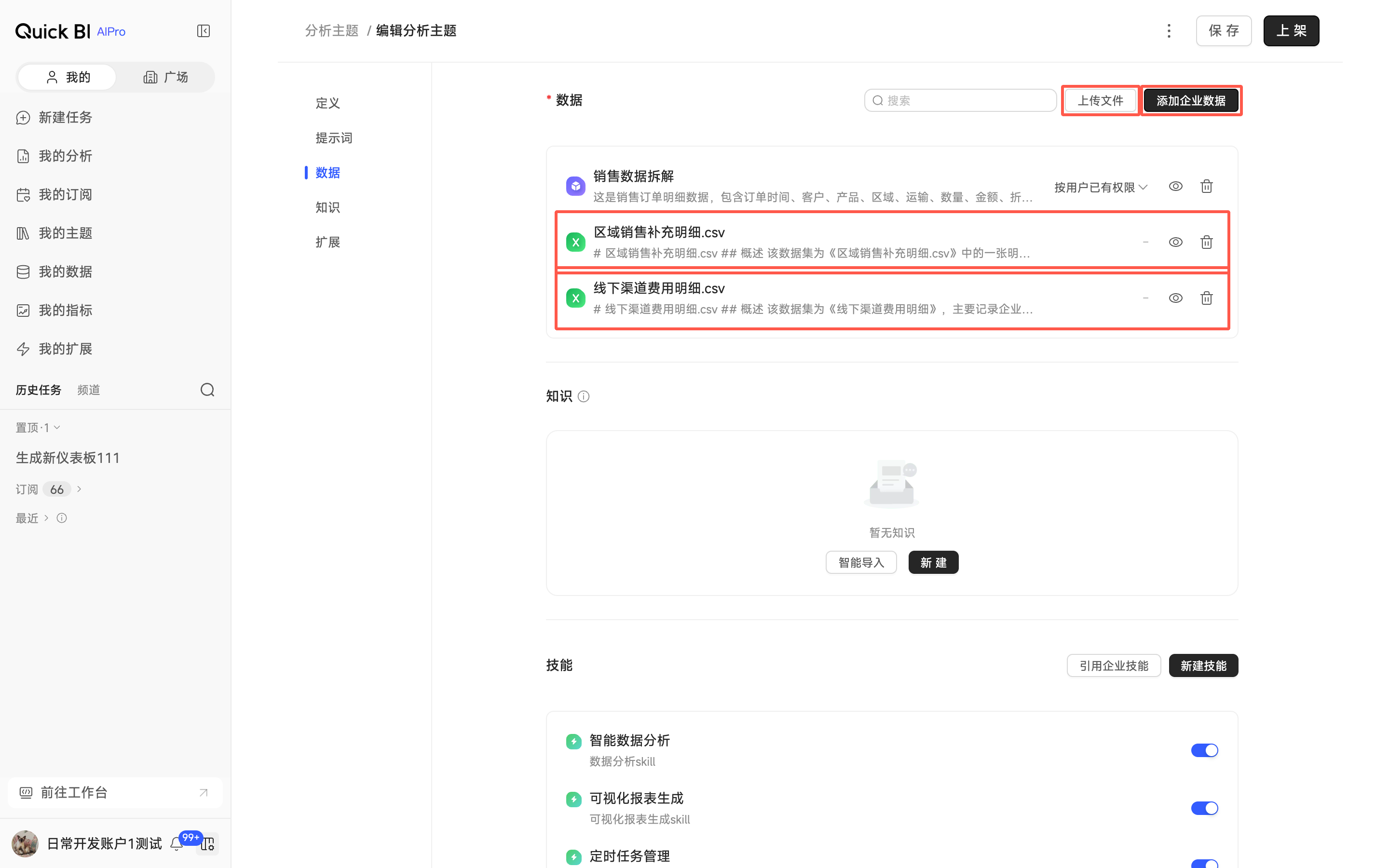Switch to the 广场 tab
Image resolution: width=1389 pixels, height=868 pixels.
(166, 77)
